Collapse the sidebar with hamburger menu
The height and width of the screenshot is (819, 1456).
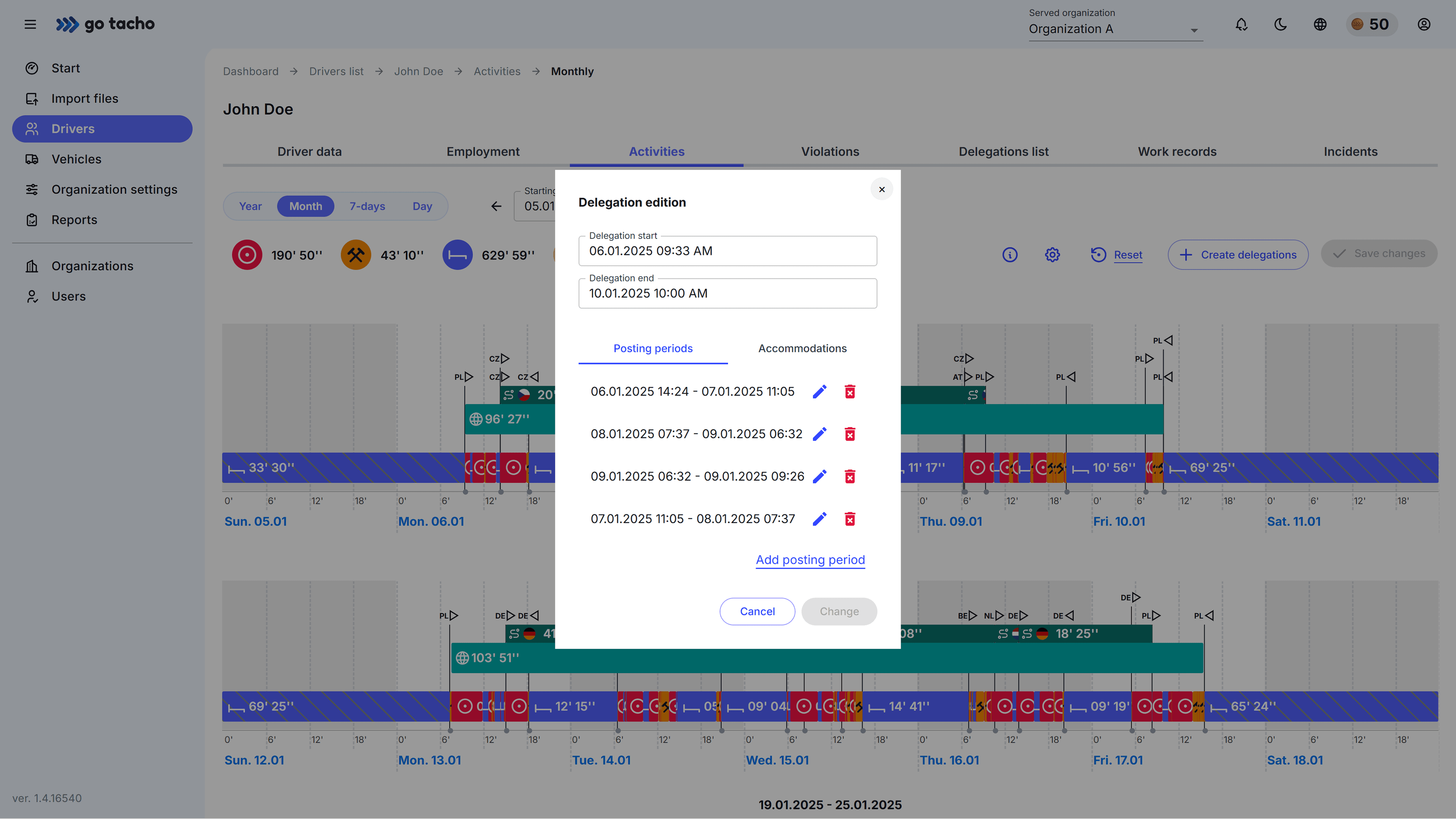(x=30, y=24)
